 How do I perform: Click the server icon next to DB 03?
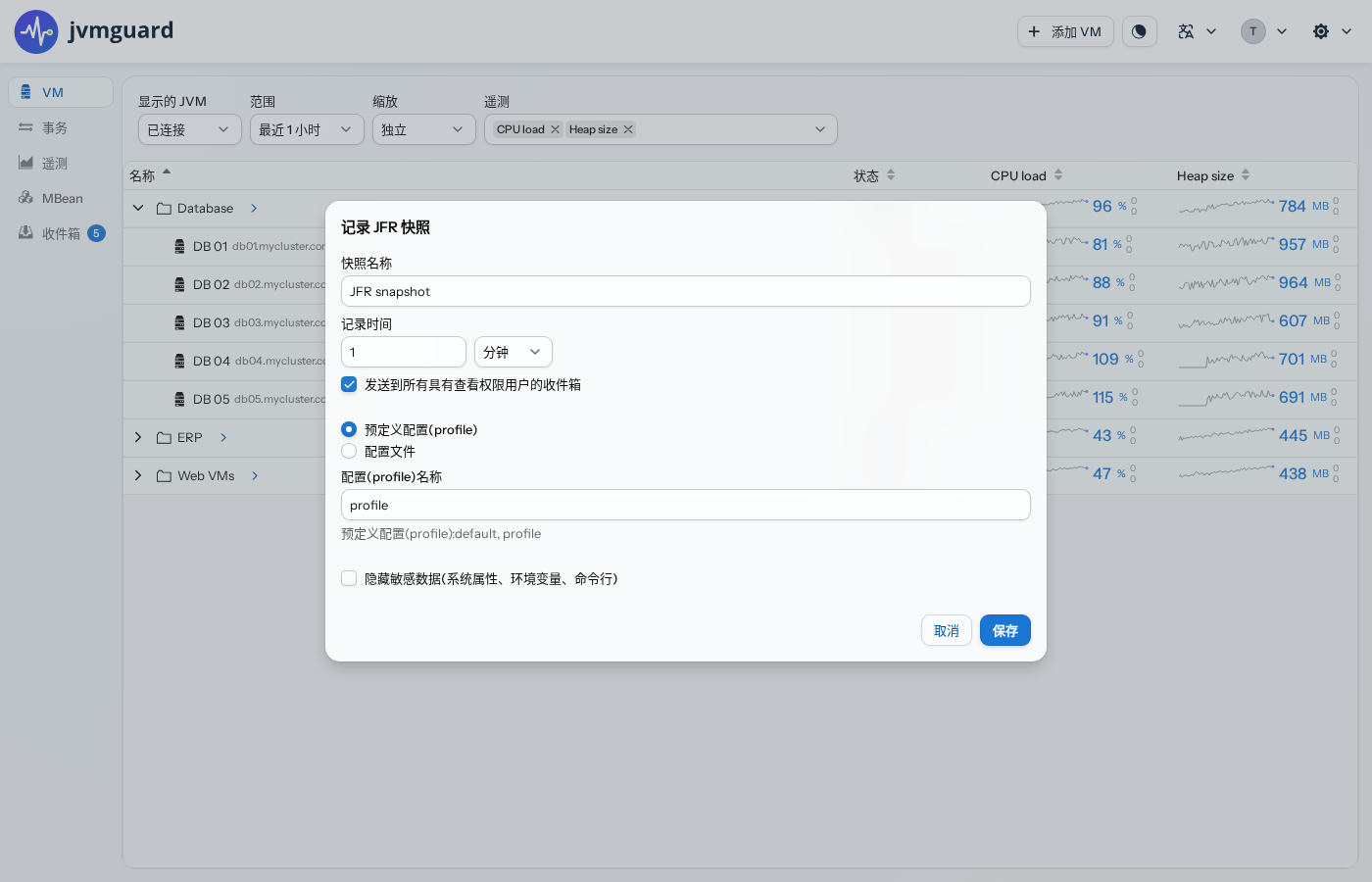tap(179, 322)
